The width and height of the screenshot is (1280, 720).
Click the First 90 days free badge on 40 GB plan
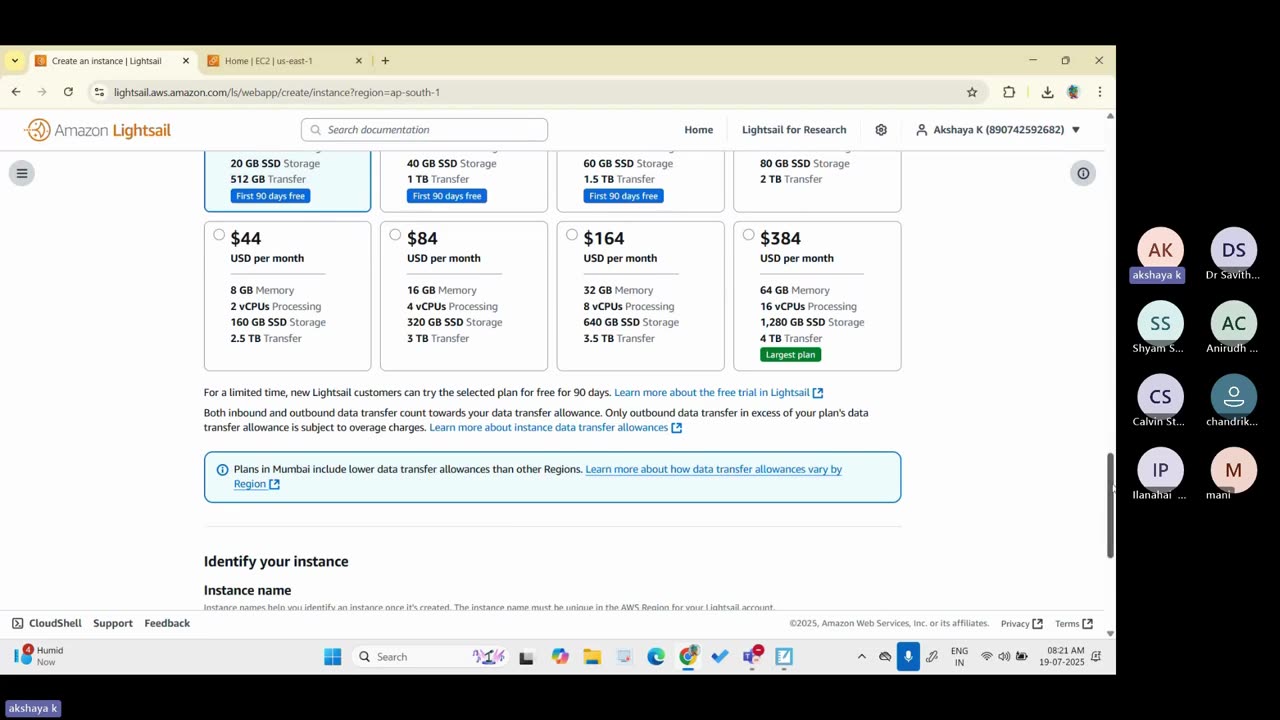447,196
